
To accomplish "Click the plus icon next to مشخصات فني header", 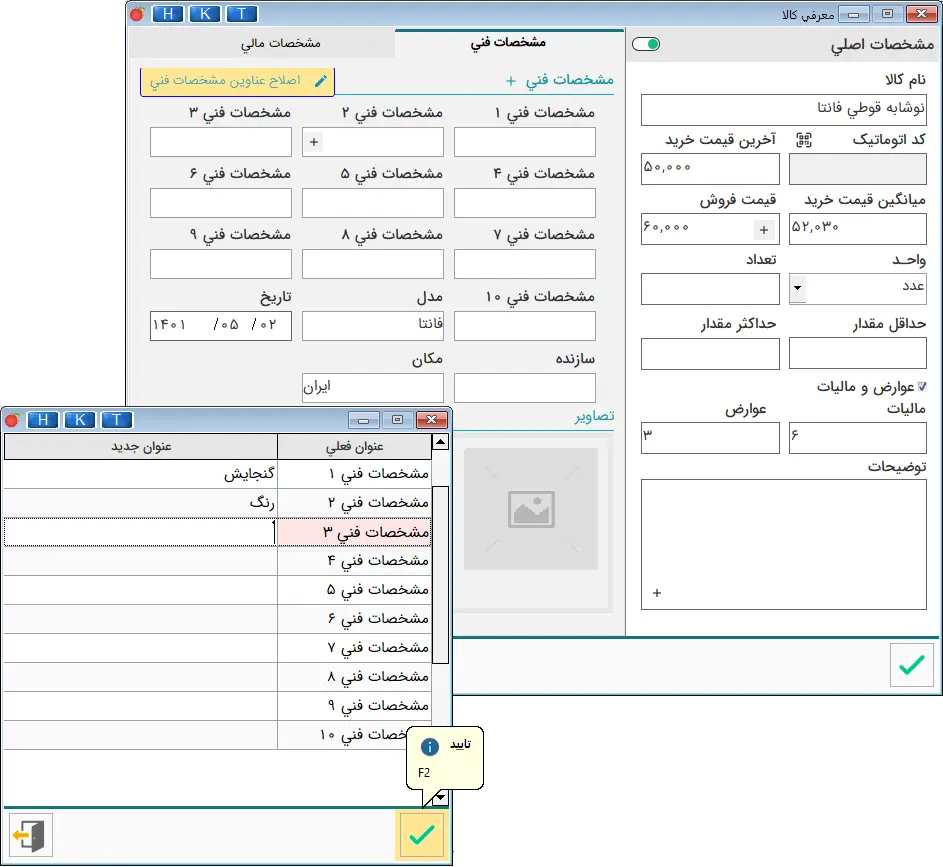I will coord(511,80).
